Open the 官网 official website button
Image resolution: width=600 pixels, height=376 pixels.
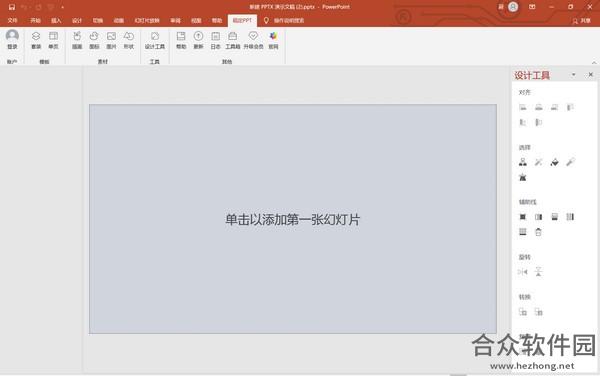point(273,40)
